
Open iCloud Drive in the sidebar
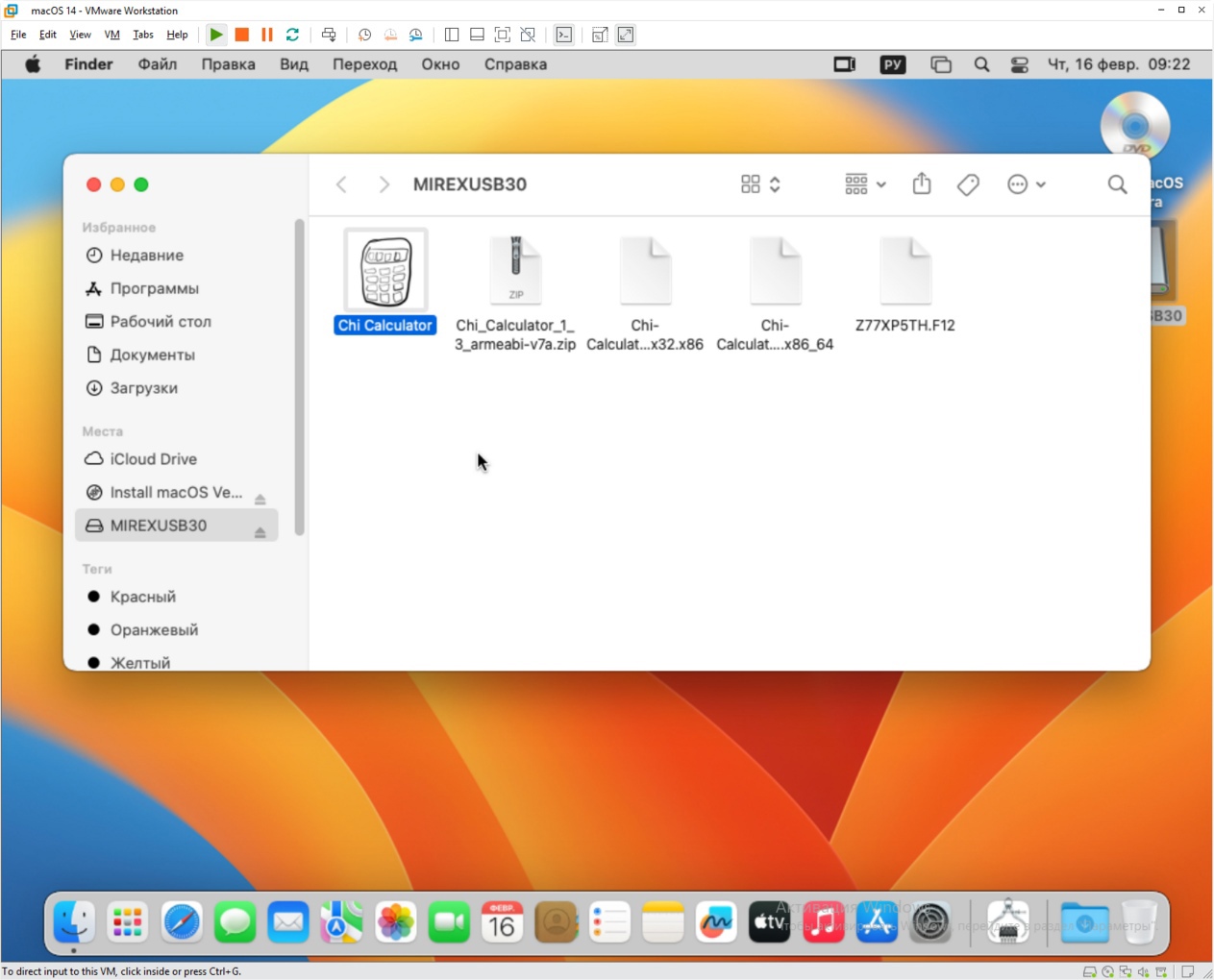pos(153,459)
